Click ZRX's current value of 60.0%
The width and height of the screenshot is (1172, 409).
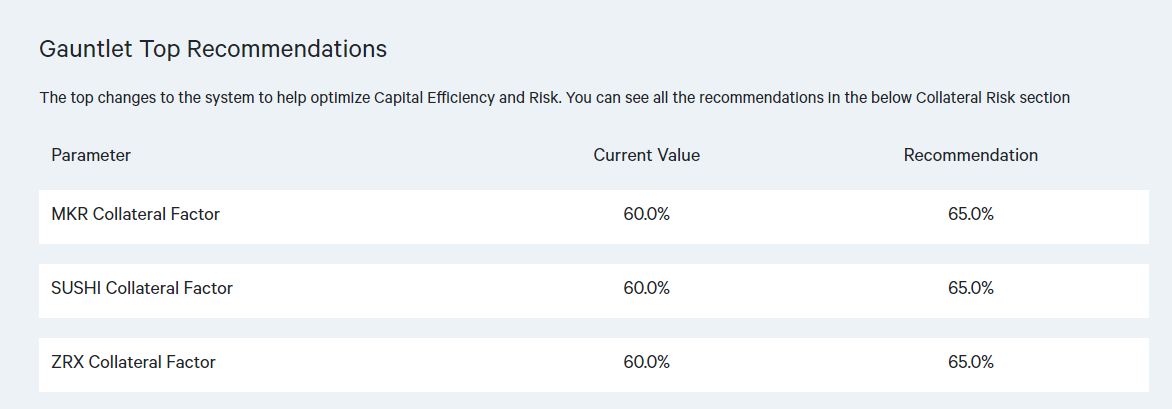(x=646, y=362)
